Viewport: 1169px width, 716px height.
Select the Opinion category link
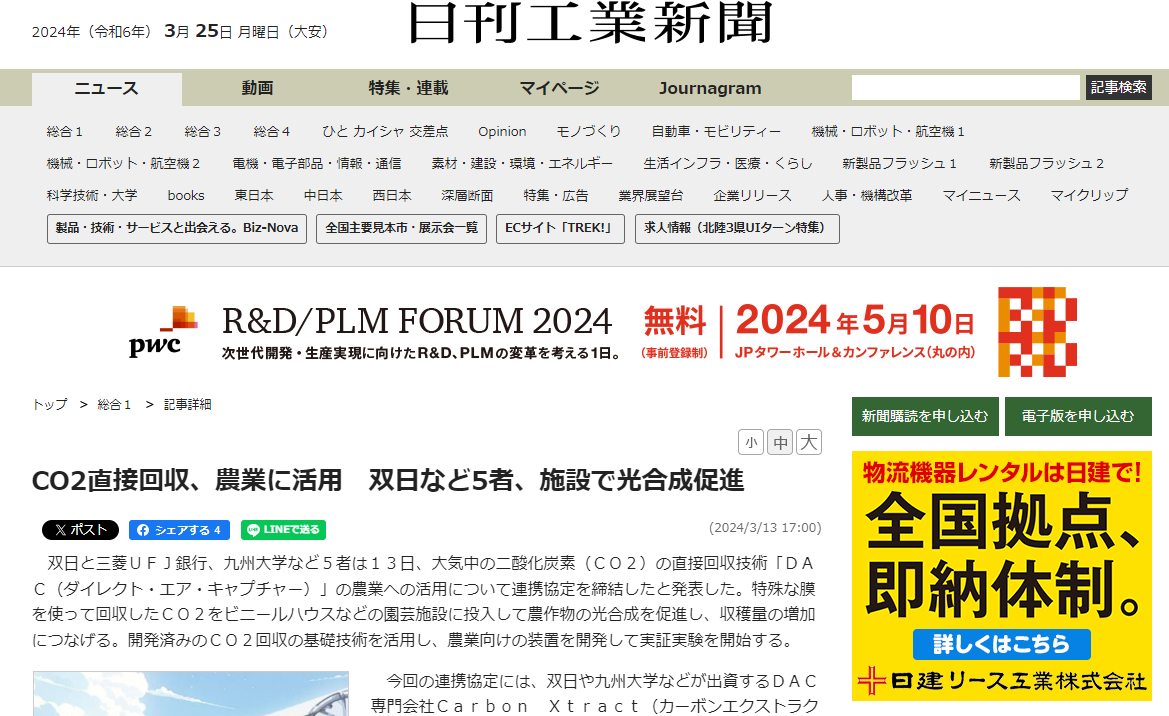[x=502, y=131]
